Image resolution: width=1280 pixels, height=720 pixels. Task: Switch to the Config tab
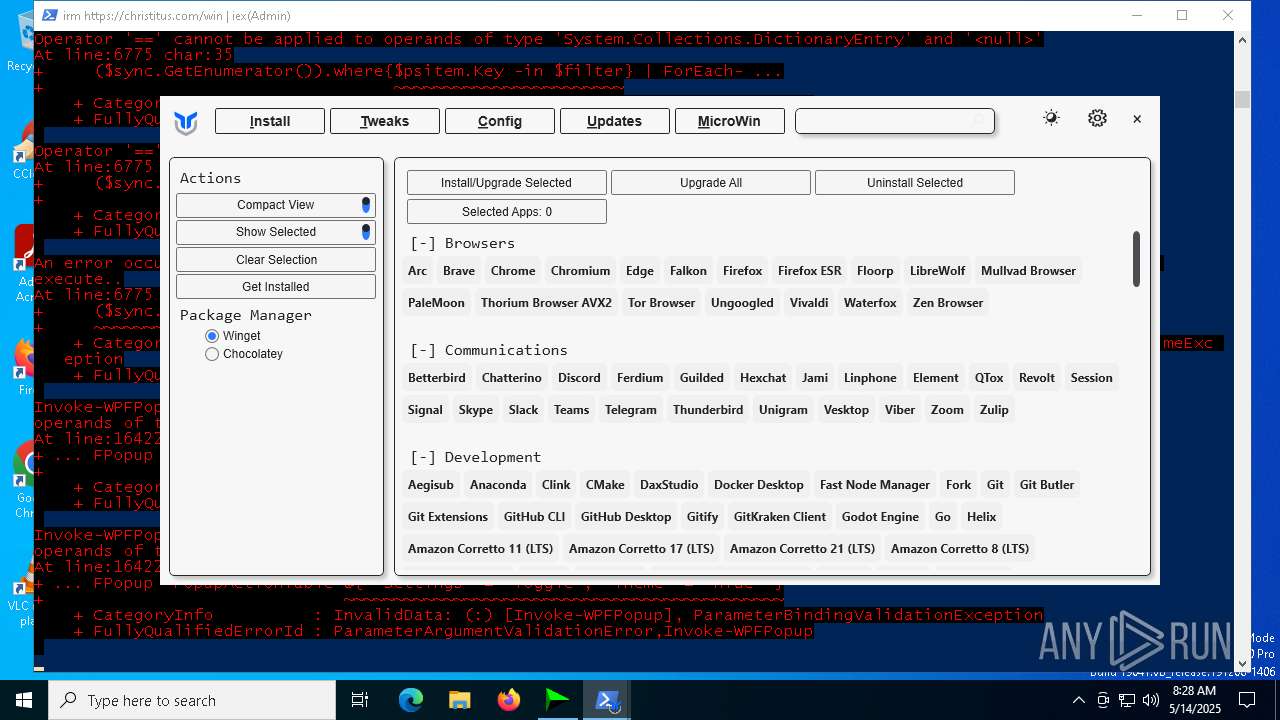coord(500,121)
